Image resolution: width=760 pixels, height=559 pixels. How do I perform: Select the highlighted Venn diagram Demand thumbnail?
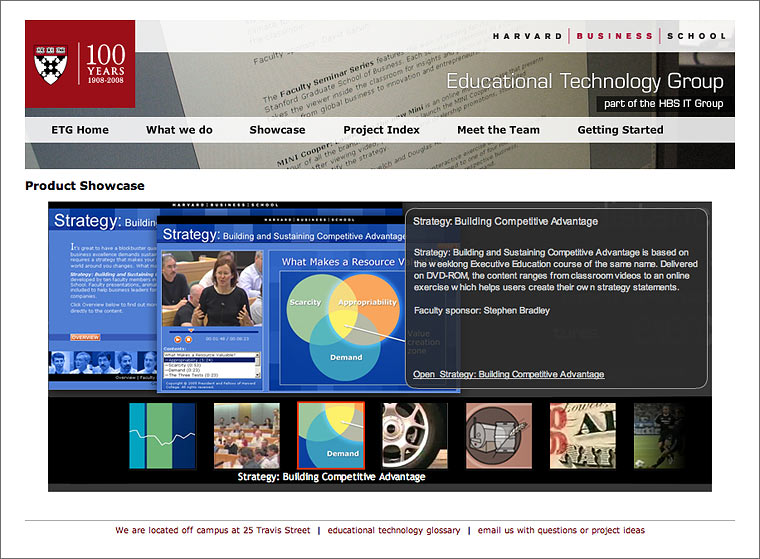(x=331, y=435)
